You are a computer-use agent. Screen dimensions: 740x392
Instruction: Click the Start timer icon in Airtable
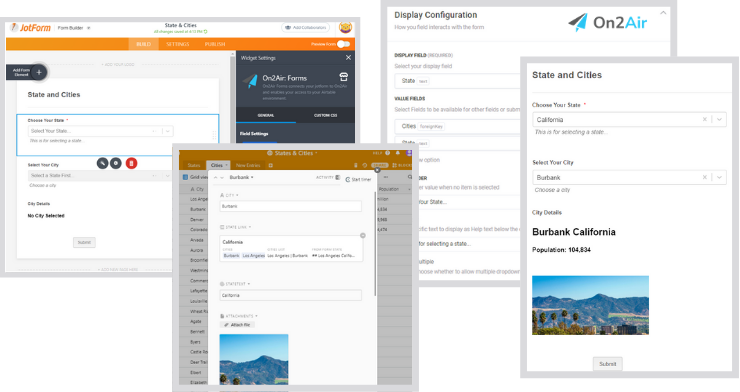tap(348, 179)
